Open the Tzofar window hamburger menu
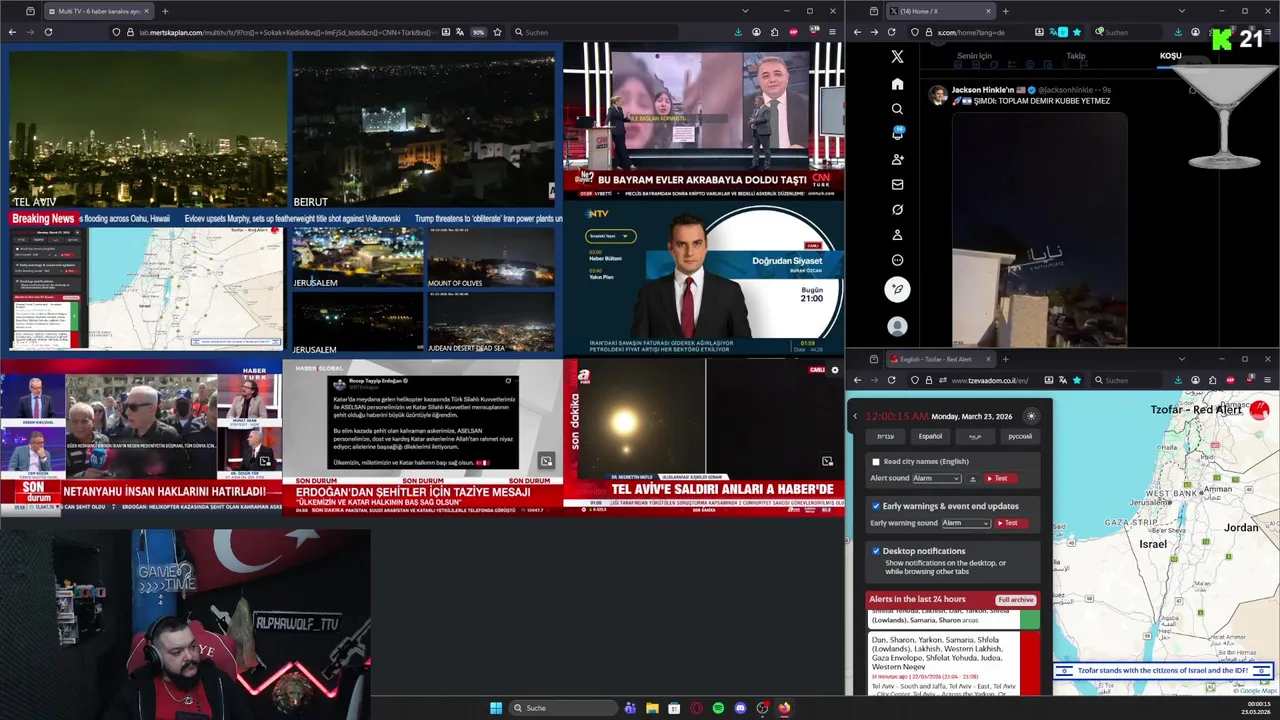Image resolution: width=1280 pixels, height=720 pixels. click(1267, 380)
